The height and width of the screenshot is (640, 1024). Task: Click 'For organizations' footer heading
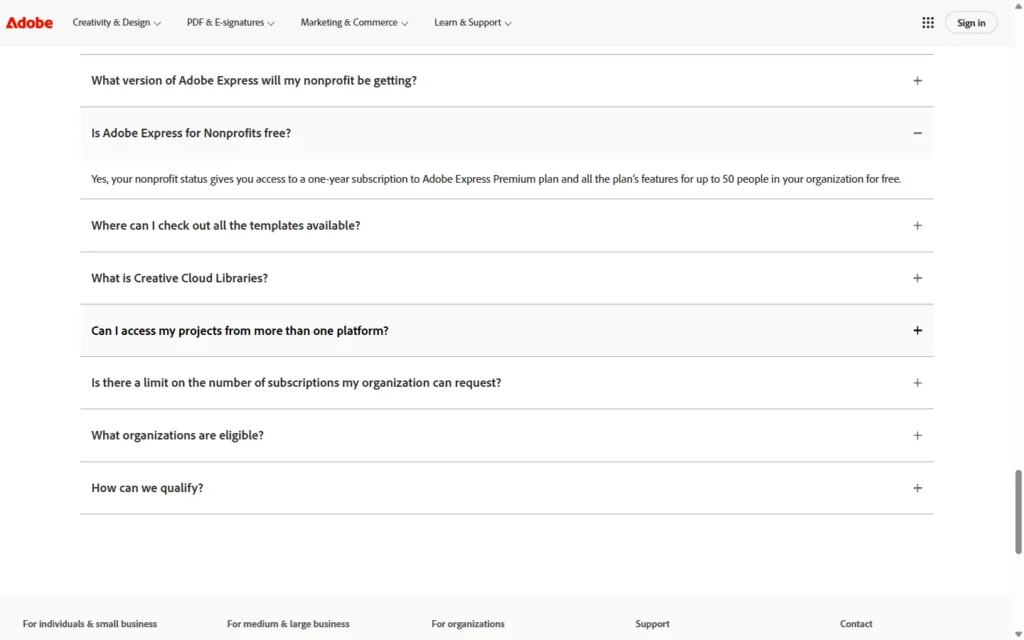[x=468, y=624]
